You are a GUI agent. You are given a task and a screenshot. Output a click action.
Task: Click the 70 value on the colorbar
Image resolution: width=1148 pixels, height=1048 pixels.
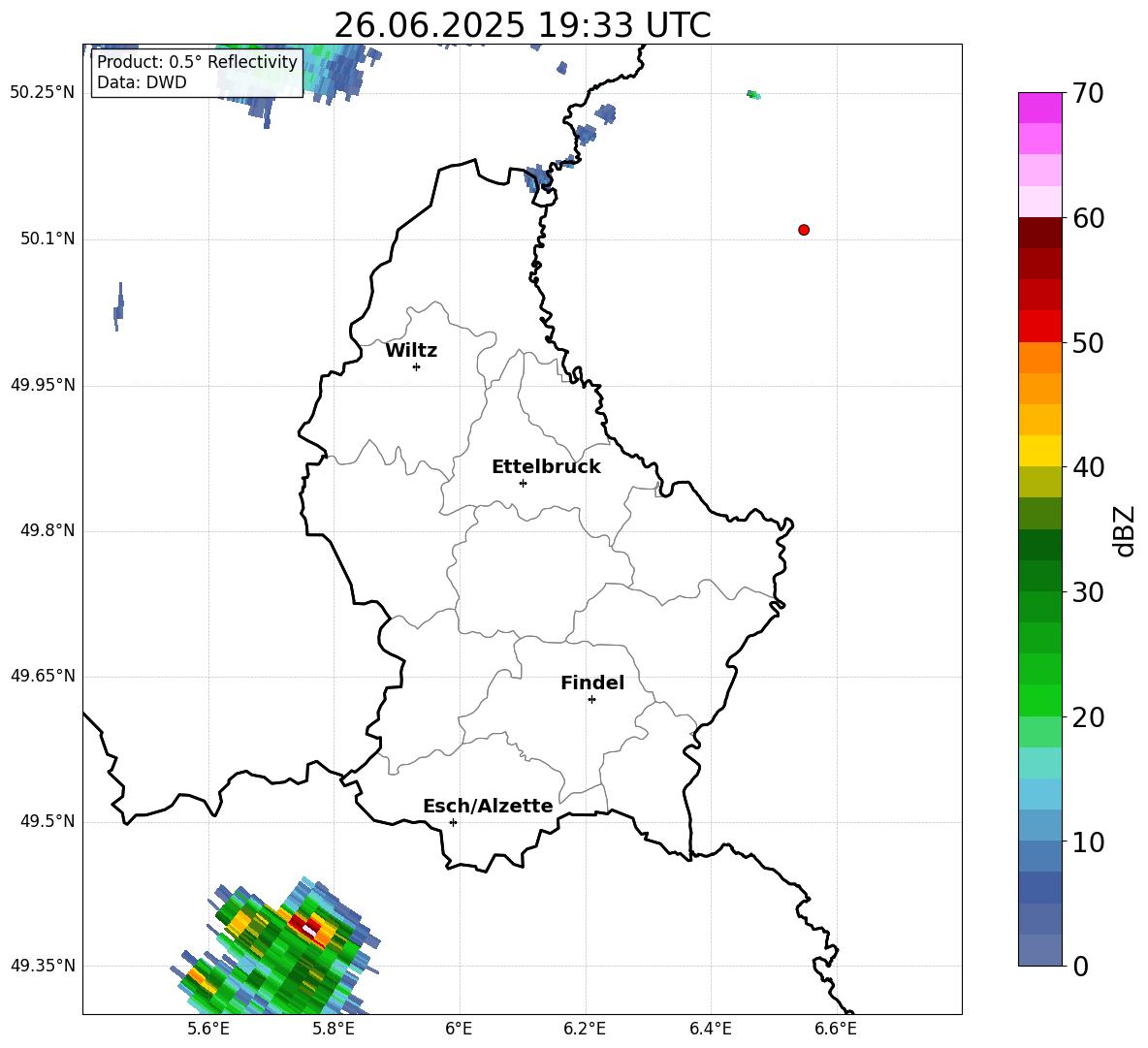[1088, 94]
